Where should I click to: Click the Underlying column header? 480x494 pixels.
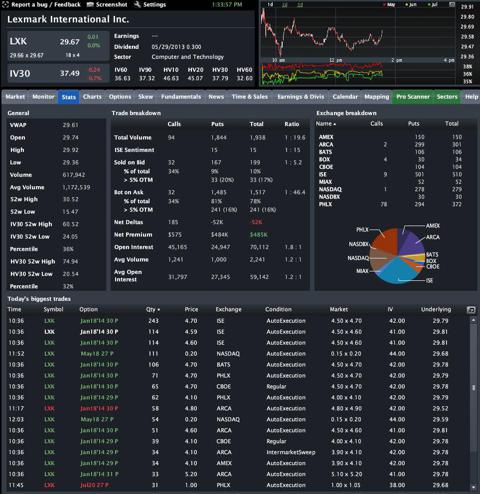click(x=436, y=309)
